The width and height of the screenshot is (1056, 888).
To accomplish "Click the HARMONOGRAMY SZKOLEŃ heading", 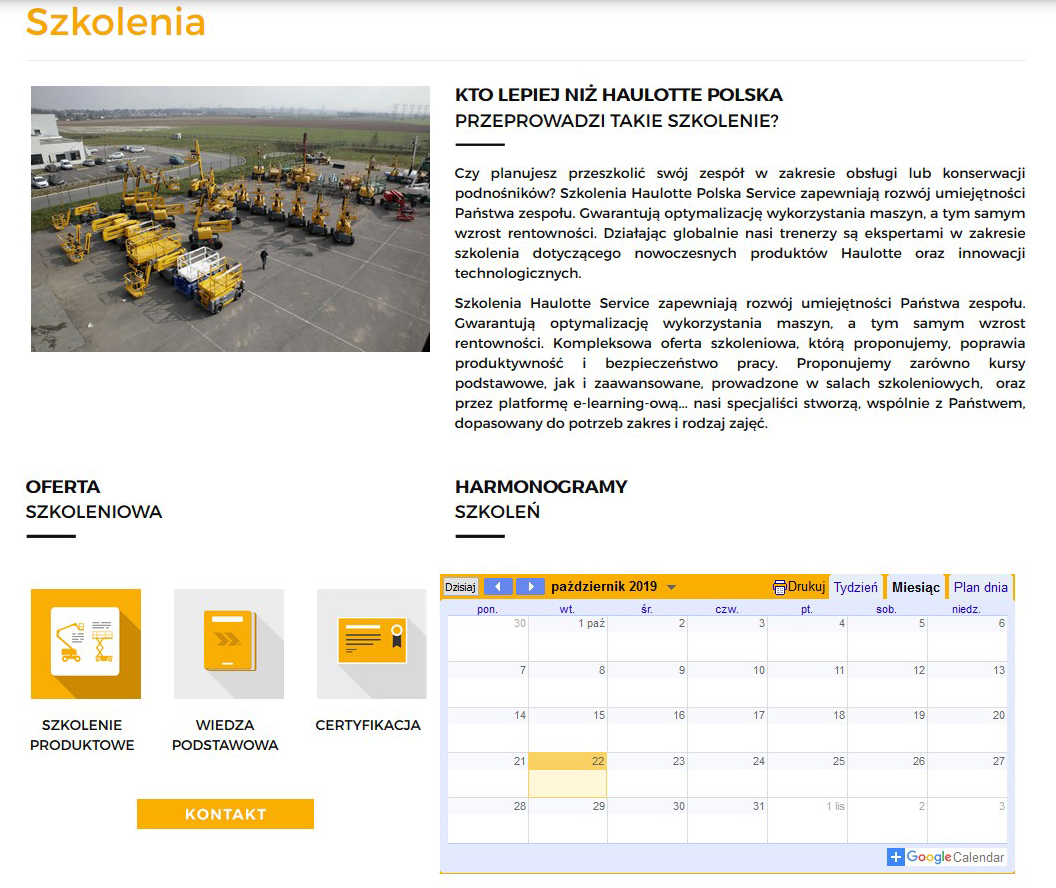I will pos(541,499).
